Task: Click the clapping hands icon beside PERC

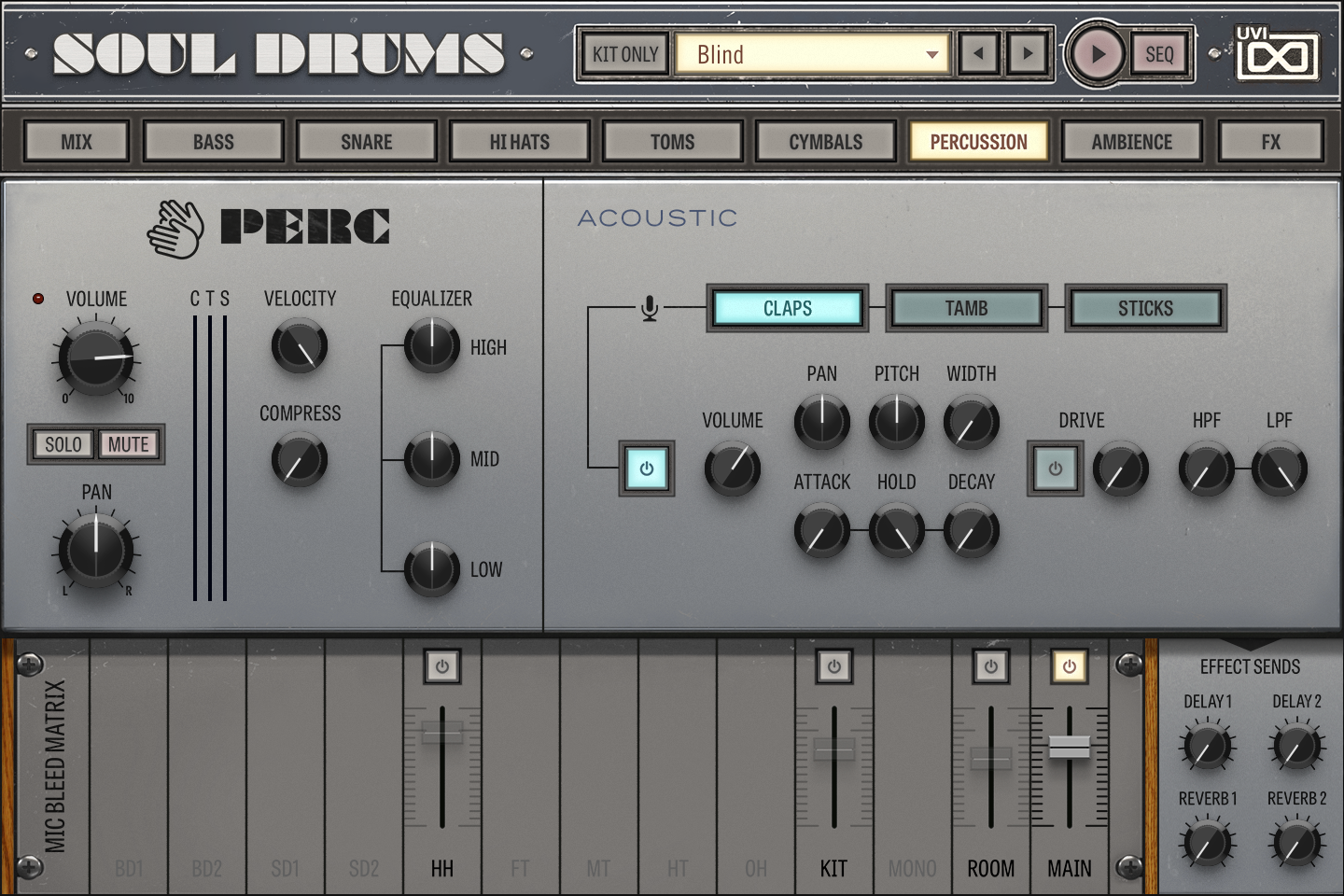Action: tap(172, 224)
